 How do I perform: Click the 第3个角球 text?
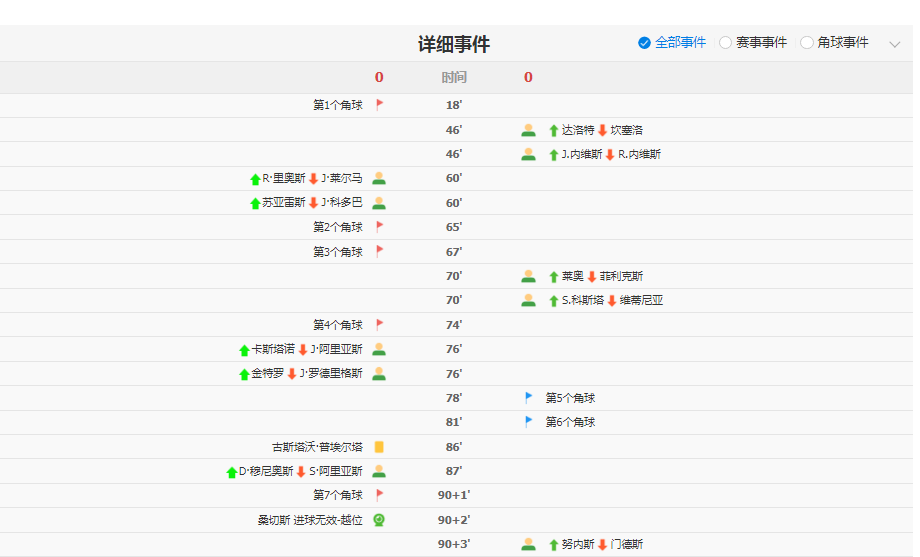click(x=338, y=252)
